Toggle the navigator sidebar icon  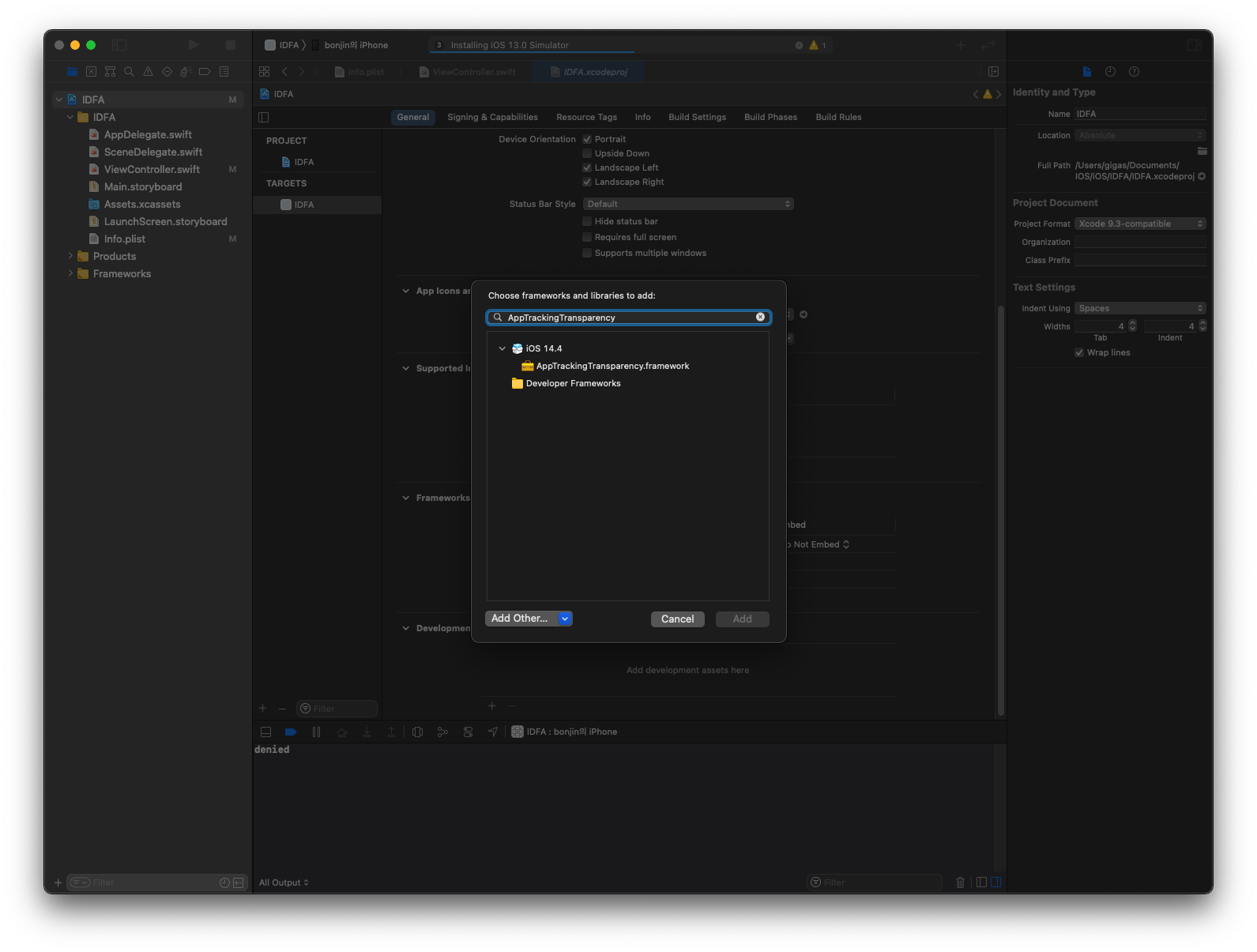coord(119,45)
